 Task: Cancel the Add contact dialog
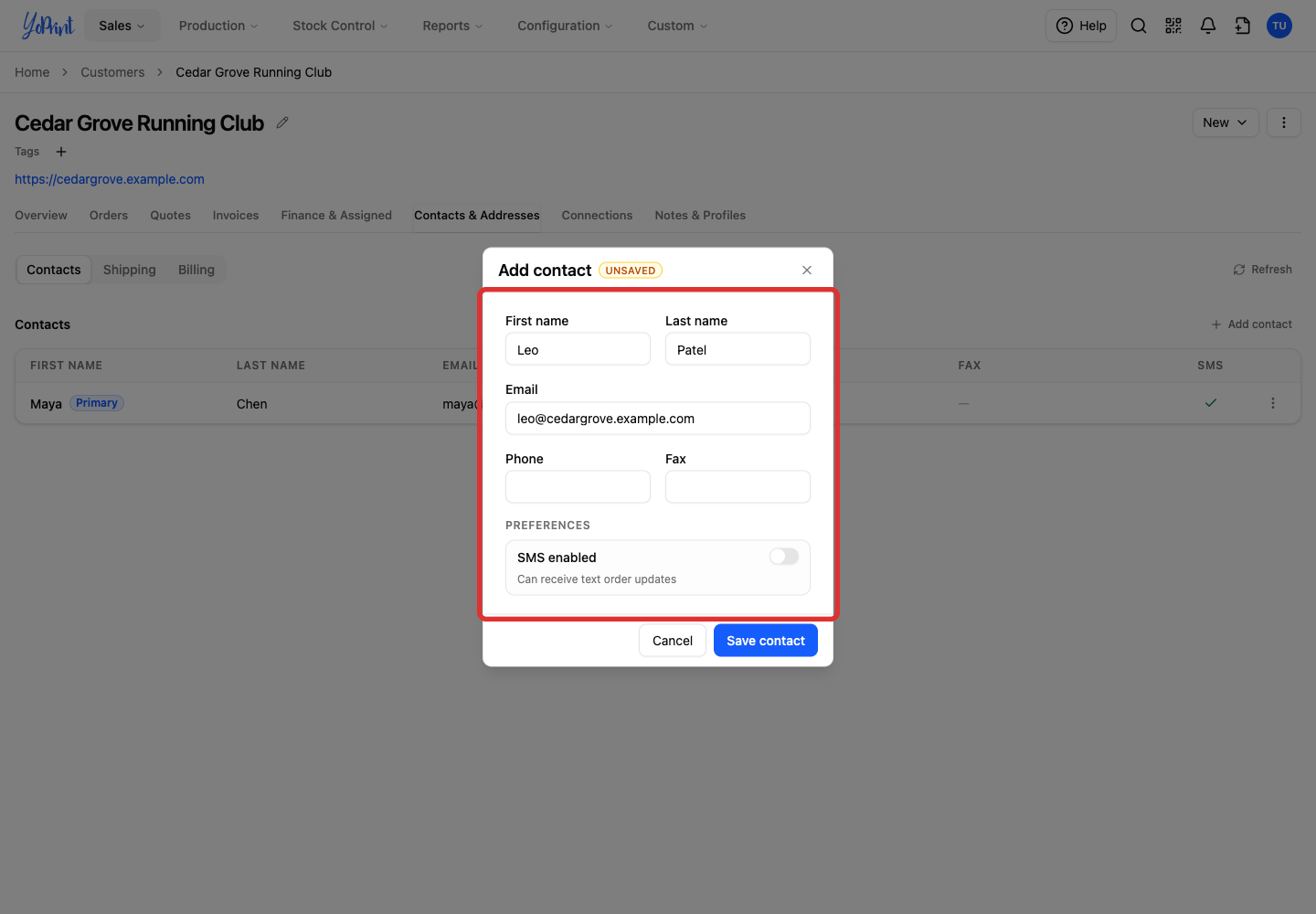(673, 641)
